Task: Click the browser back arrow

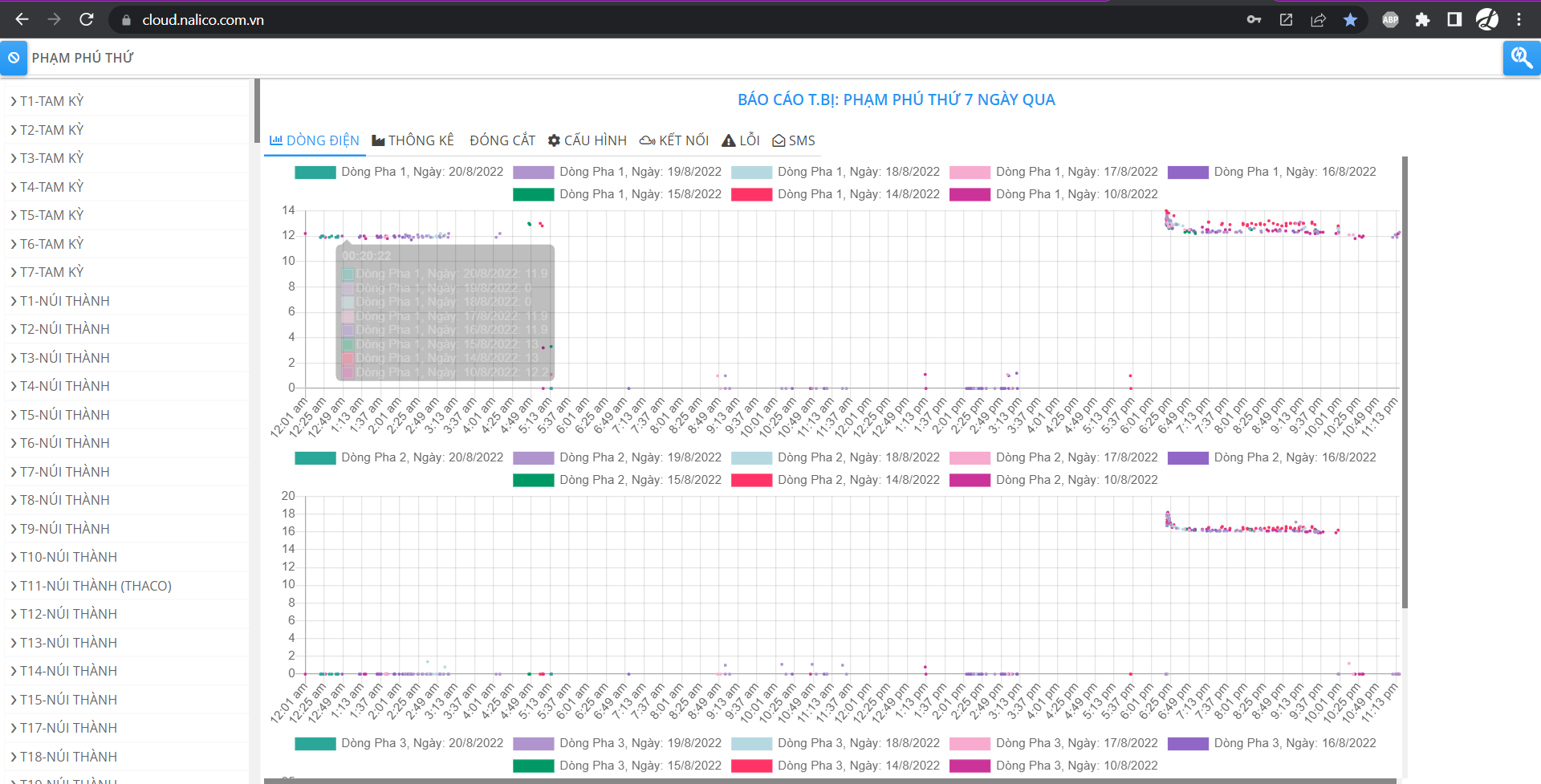Action: tap(22, 19)
